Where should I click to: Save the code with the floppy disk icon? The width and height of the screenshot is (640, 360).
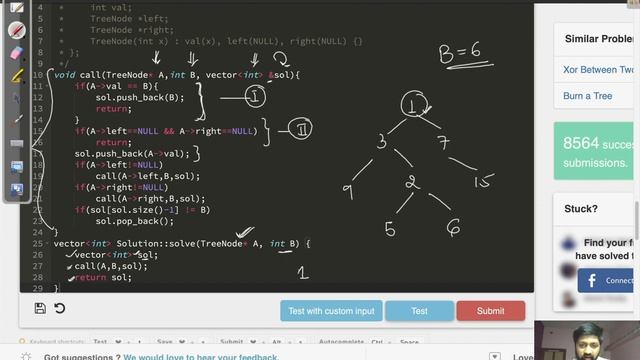pyautogui.click(x=40, y=308)
